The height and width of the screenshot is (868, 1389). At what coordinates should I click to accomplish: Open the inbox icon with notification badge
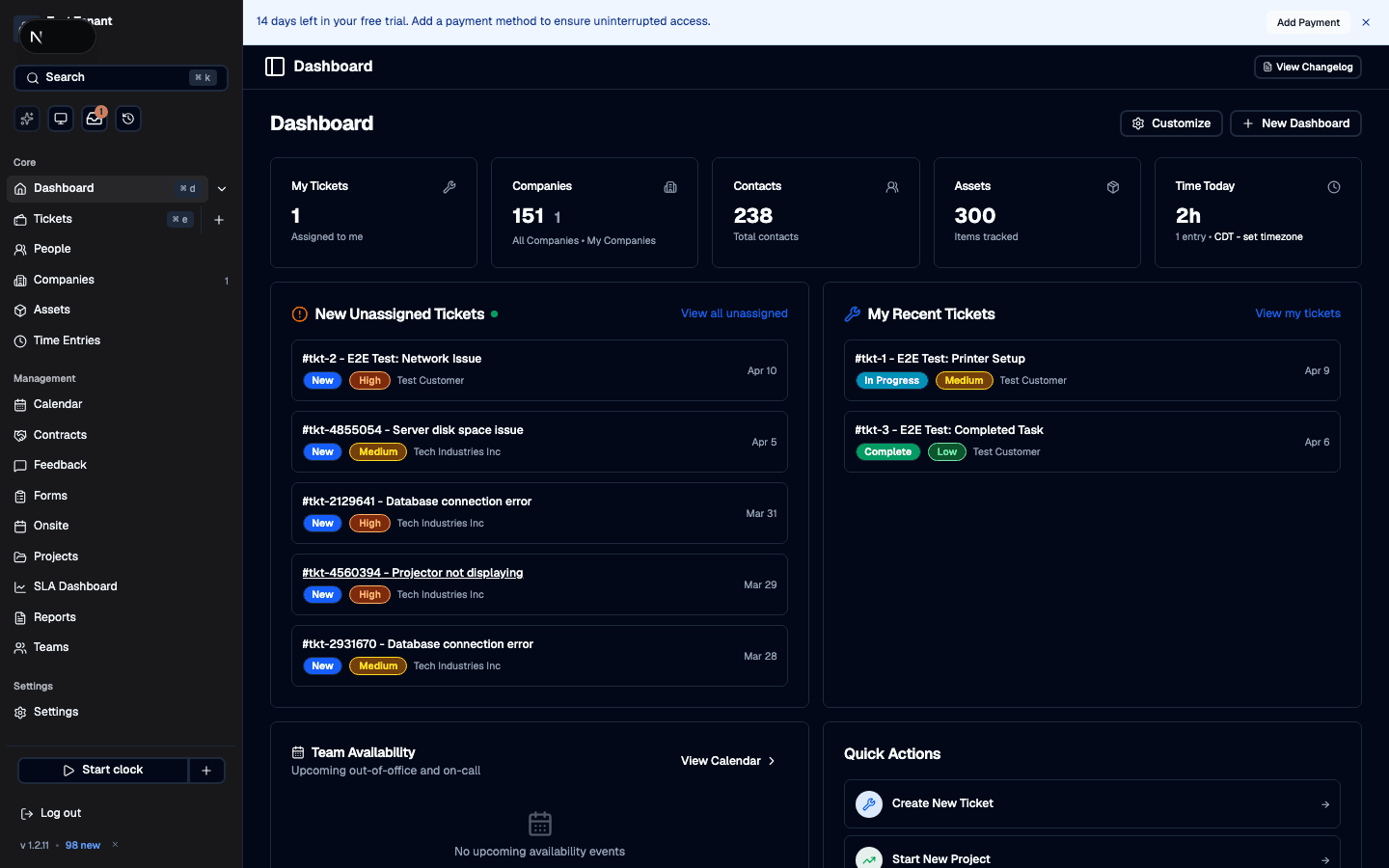94,118
